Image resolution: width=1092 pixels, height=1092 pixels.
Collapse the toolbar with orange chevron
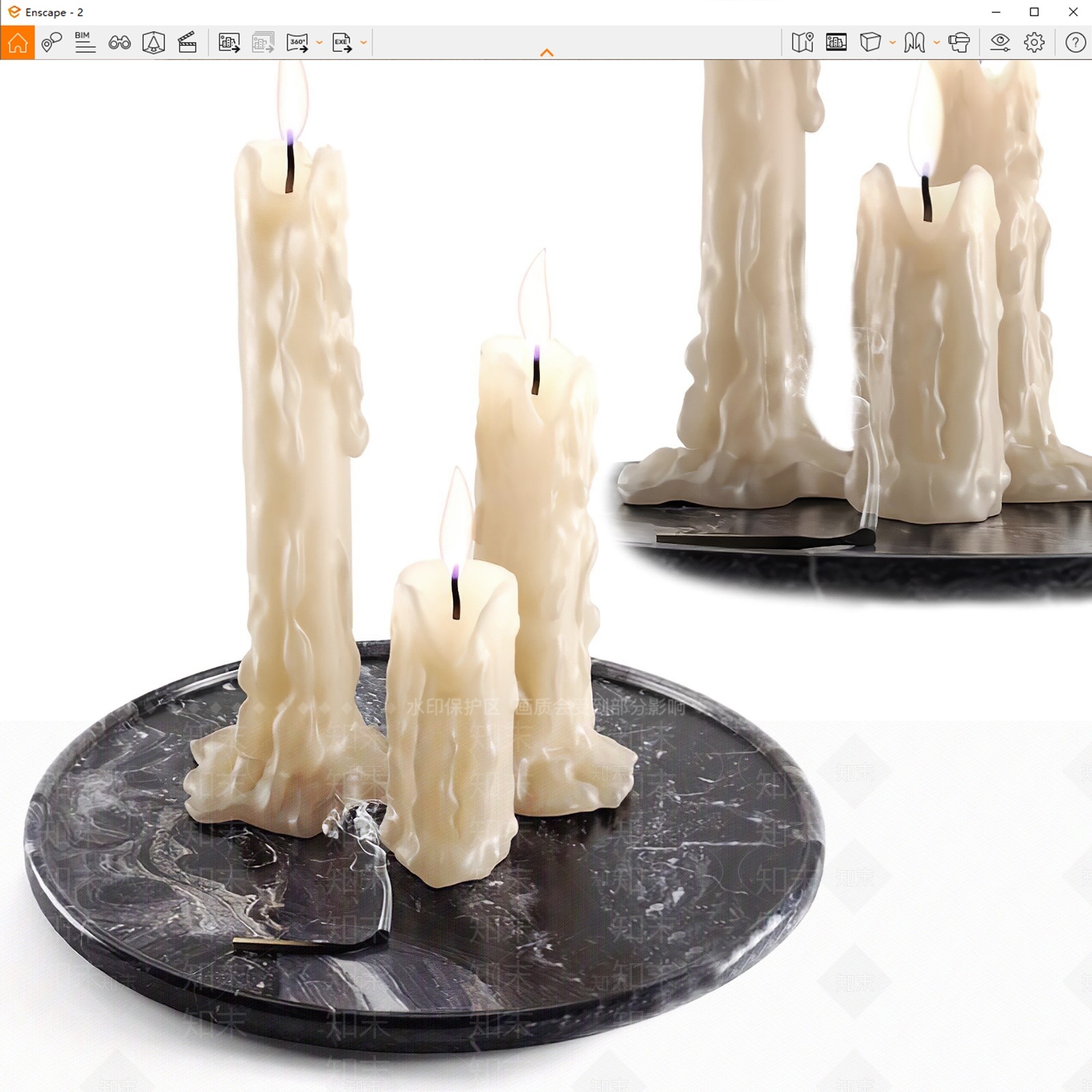click(547, 53)
